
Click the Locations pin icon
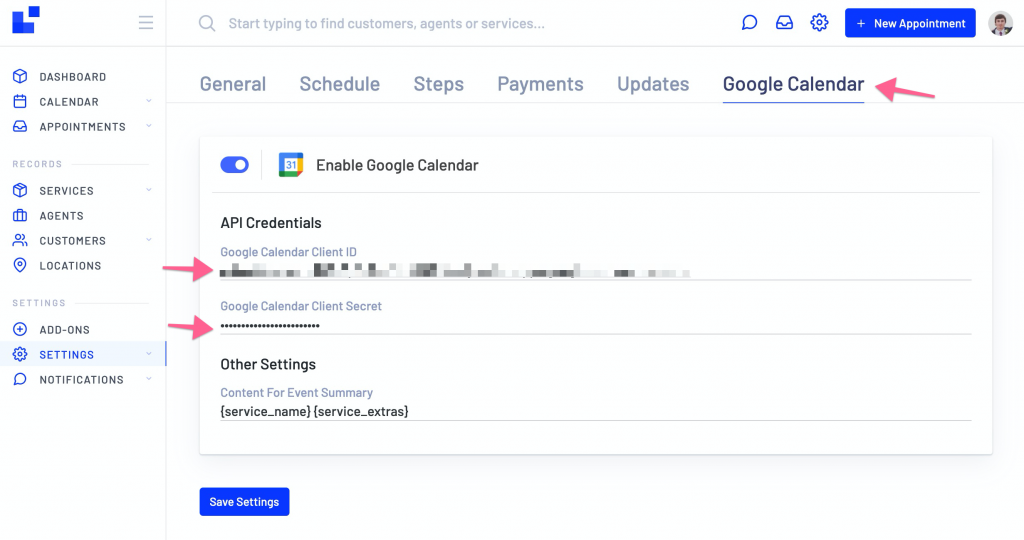pos(20,265)
